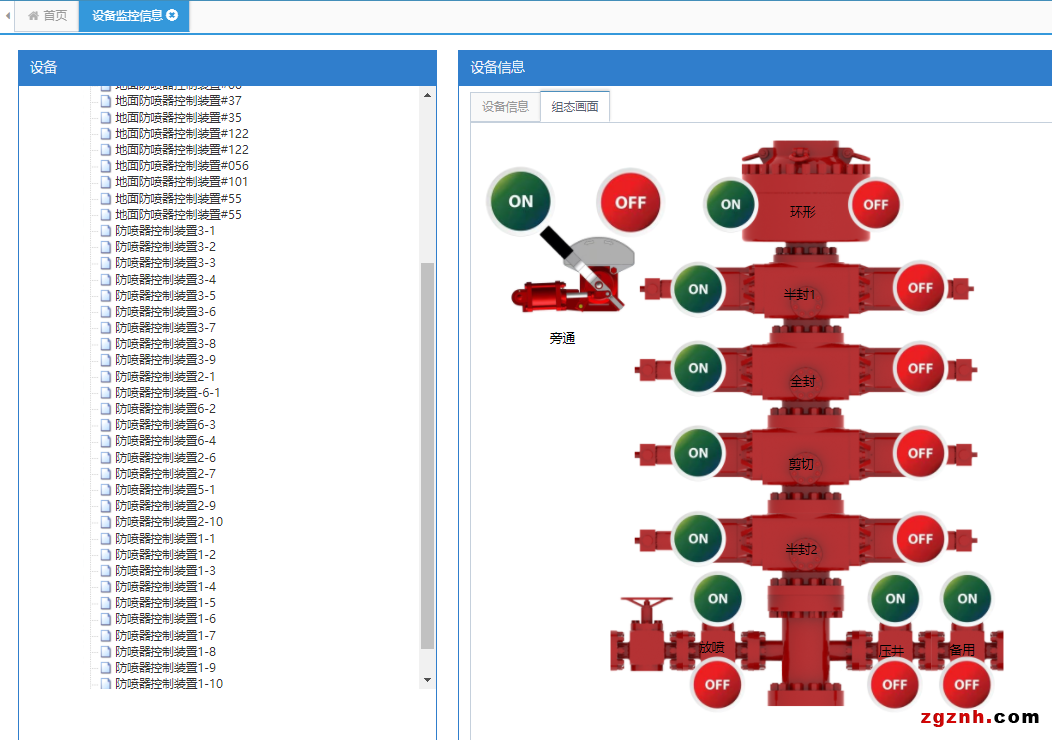
Task: Turn ON the 备用 valve
Action: (x=967, y=598)
